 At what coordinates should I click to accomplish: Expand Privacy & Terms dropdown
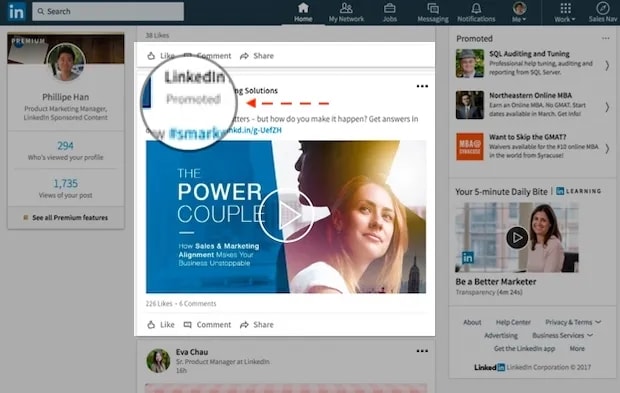tap(573, 322)
